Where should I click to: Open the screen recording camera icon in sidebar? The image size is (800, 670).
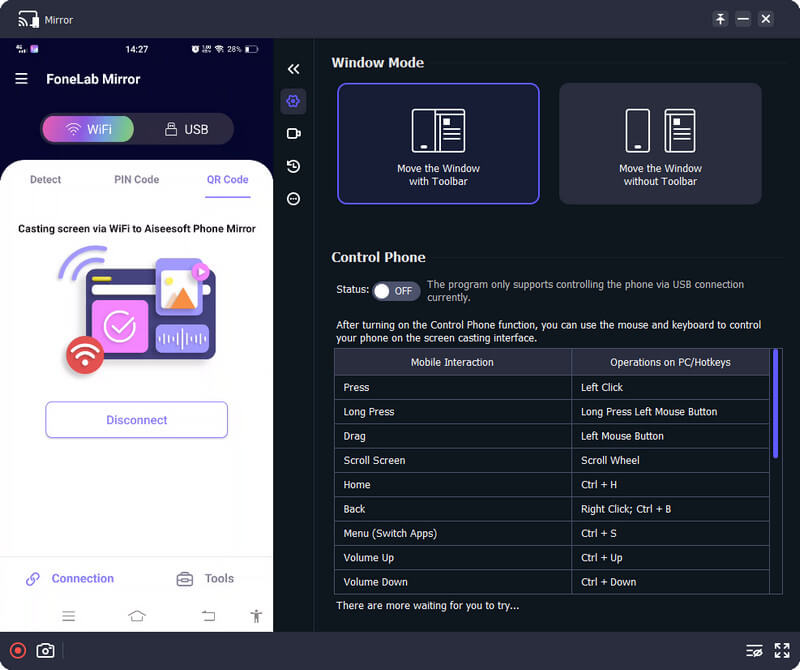293,134
